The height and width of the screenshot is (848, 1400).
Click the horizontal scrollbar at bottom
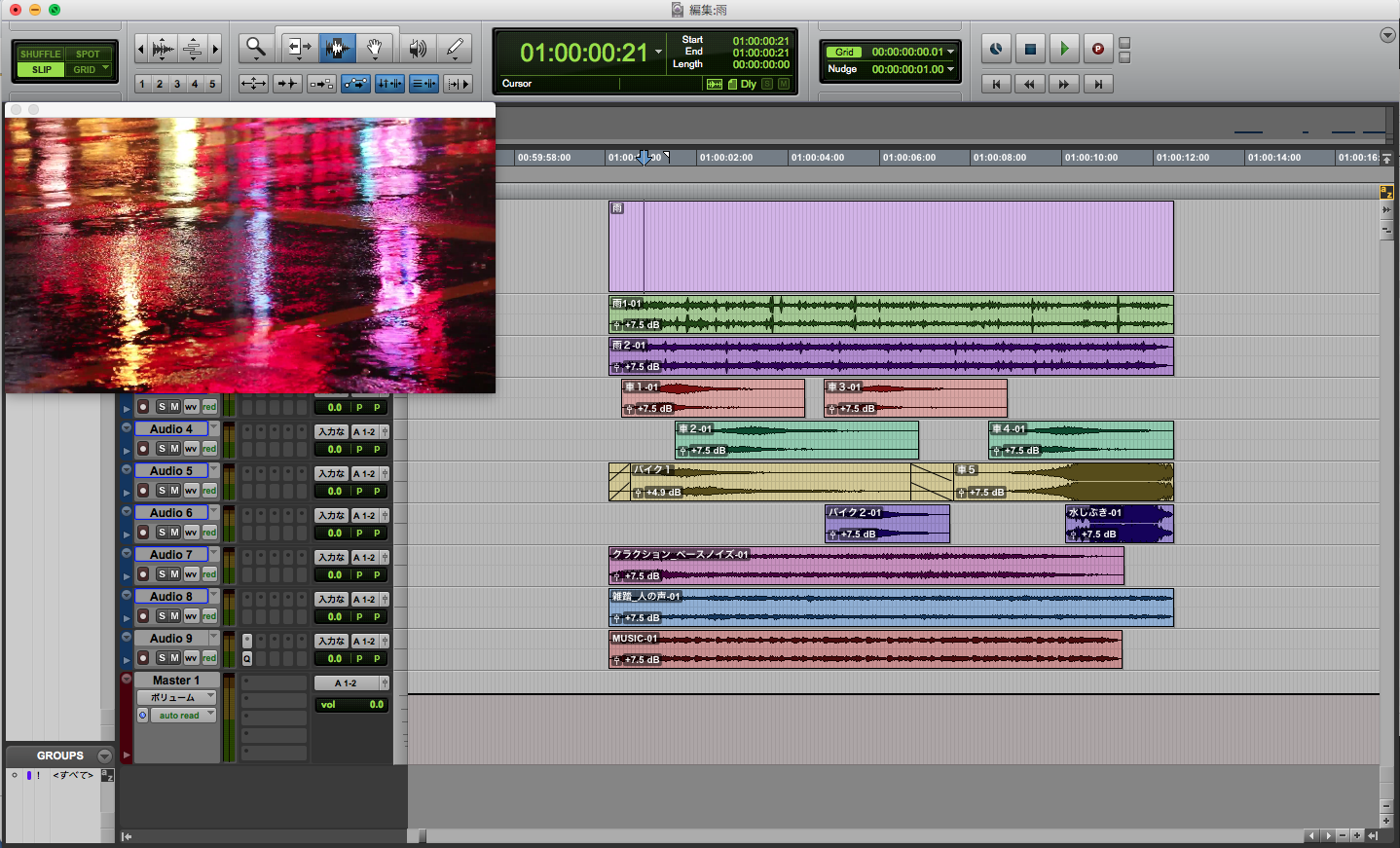[x=857, y=835]
